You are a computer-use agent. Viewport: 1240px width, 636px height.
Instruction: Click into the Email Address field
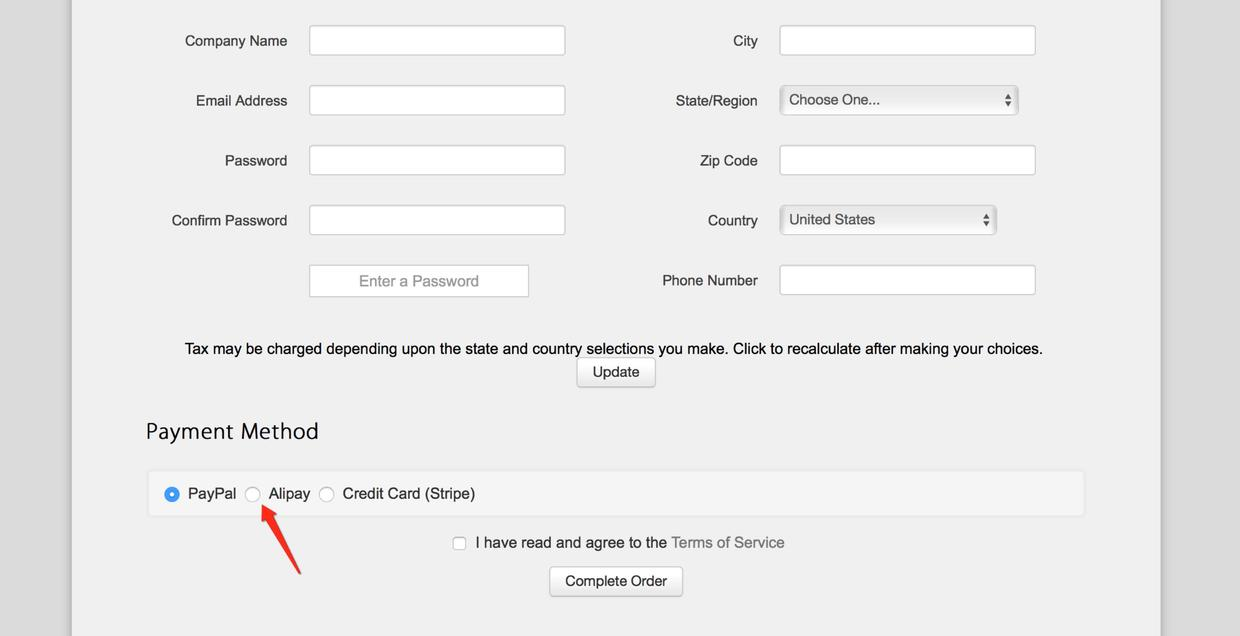(x=437, y=100)
